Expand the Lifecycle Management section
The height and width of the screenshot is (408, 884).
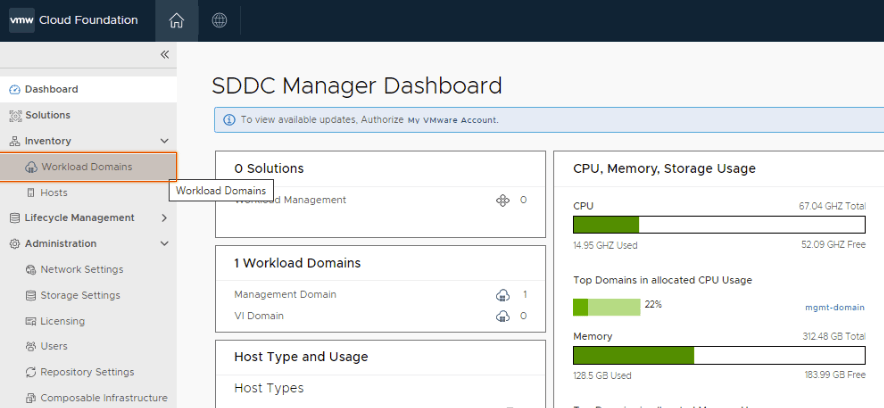(165, 218)
